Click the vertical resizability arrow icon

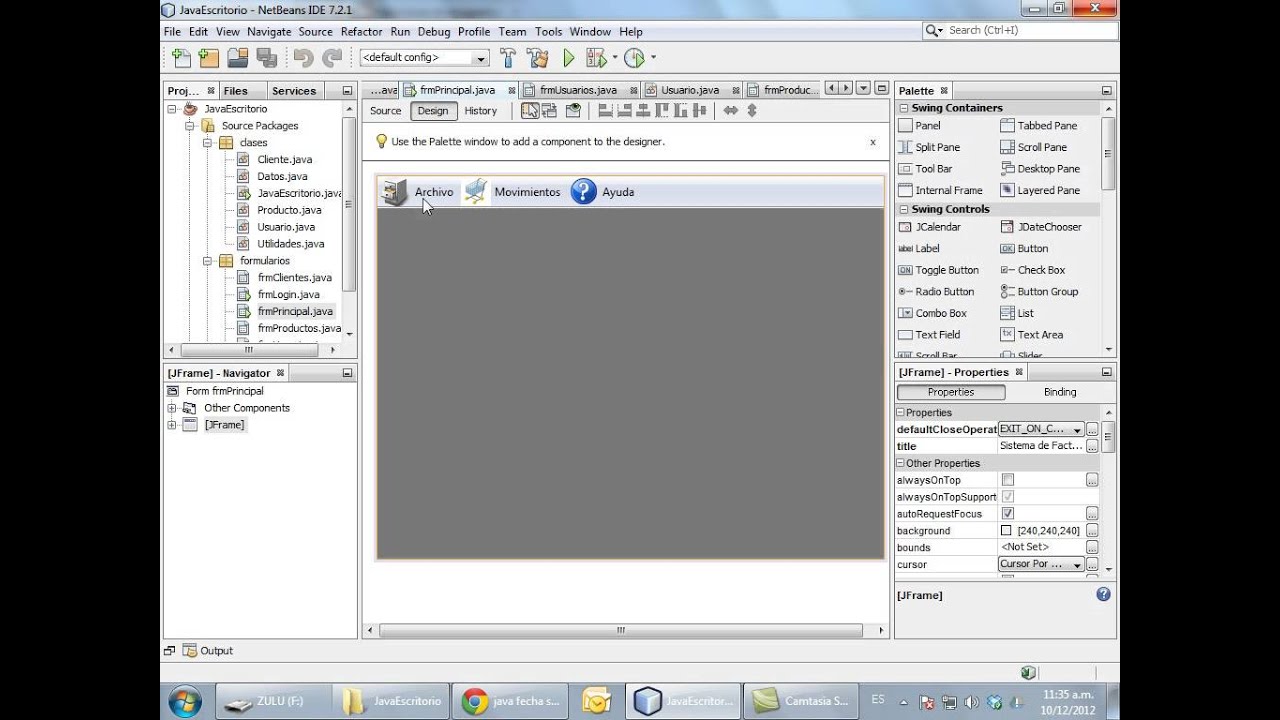752,111
